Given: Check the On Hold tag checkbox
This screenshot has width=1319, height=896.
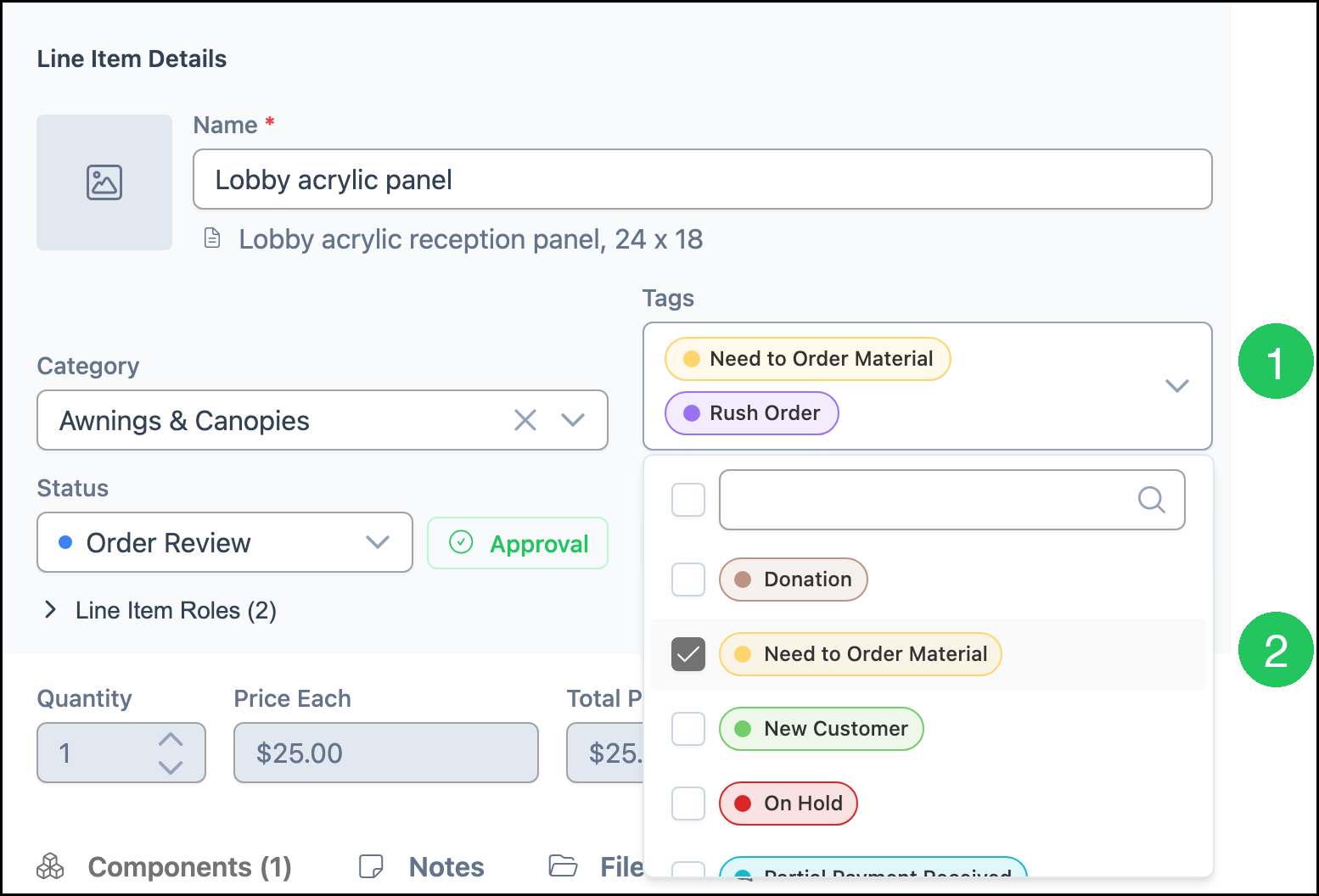Looking at the screenshot, I should [688, 804].
